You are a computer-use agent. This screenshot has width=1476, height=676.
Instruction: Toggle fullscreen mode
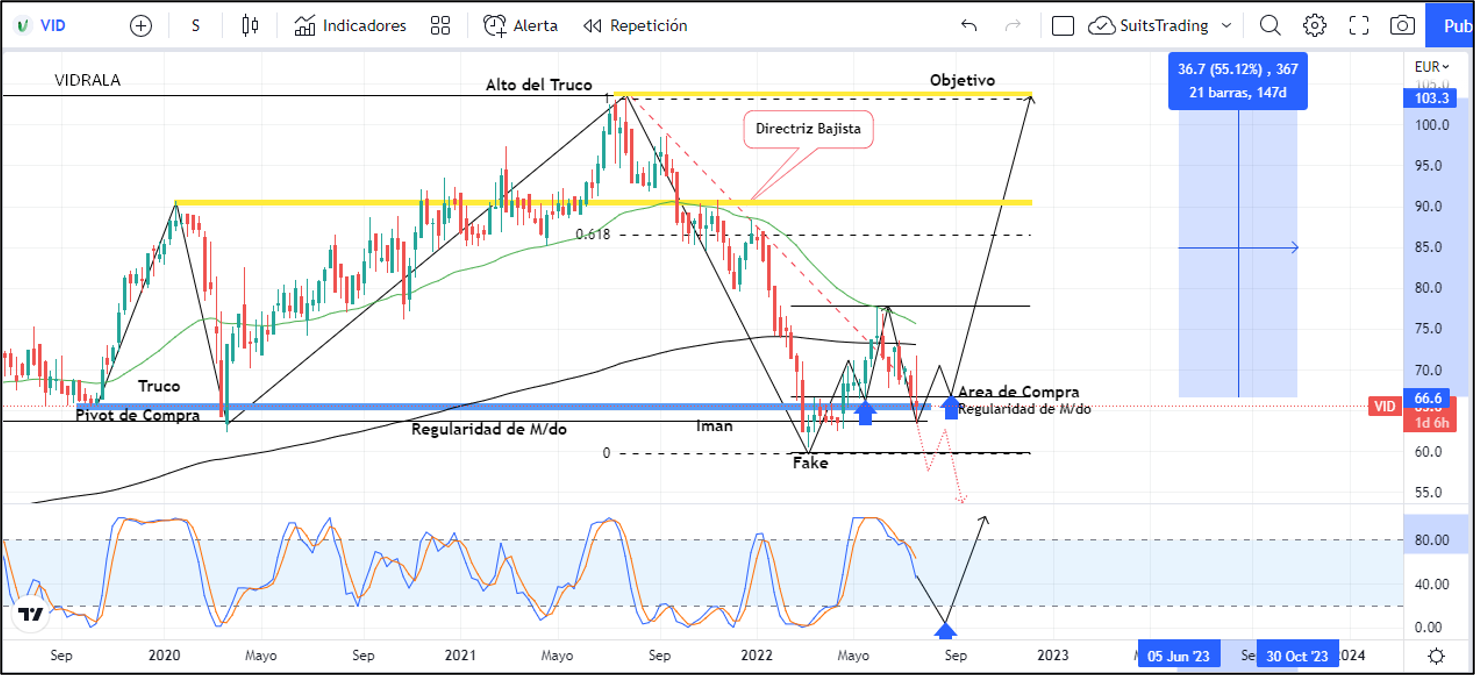1358,26
